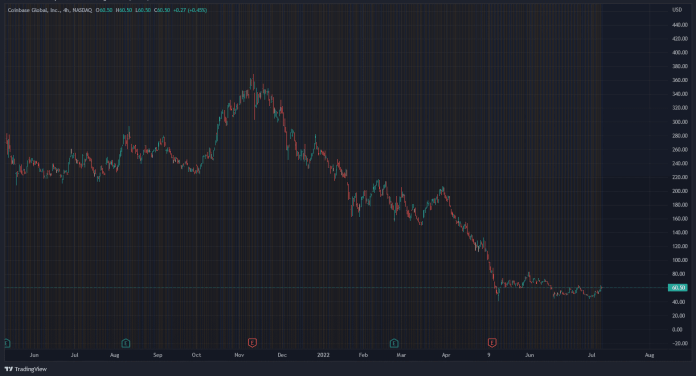Click the Mar label on time axis
The image size is (696, 376).
coord(401,355)
